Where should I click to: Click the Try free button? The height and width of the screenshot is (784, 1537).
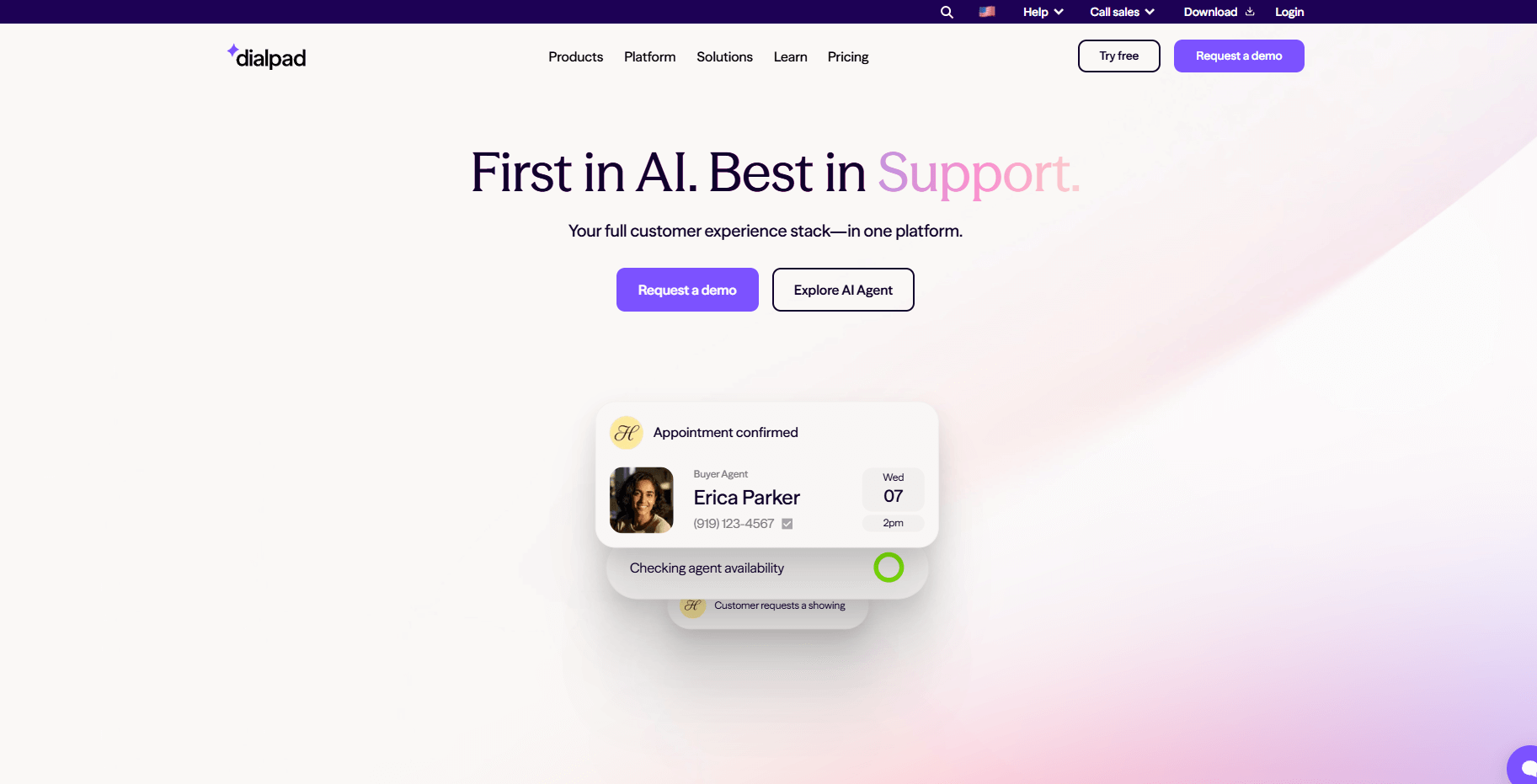1118,56
